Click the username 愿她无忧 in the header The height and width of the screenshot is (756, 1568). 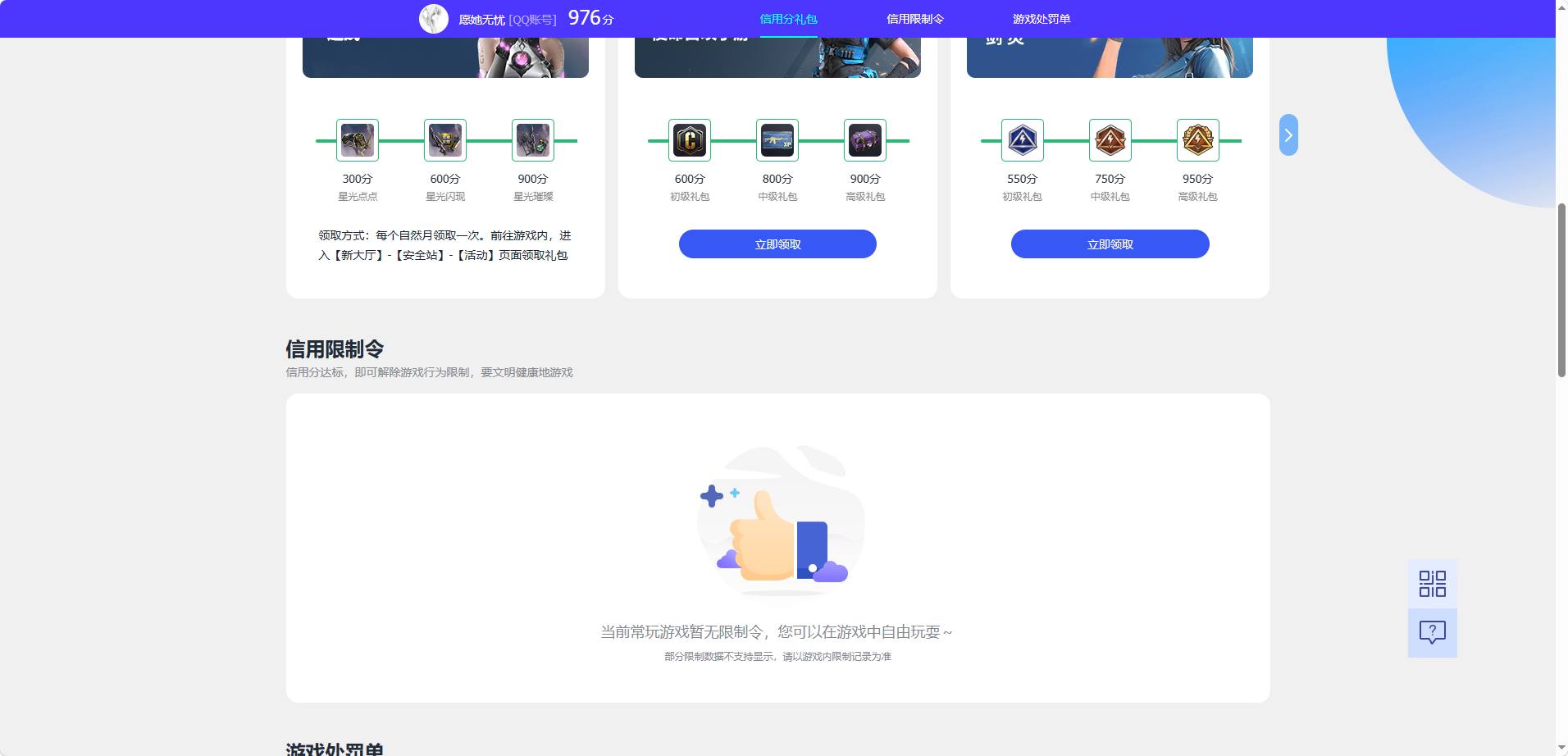pos(481,20)
